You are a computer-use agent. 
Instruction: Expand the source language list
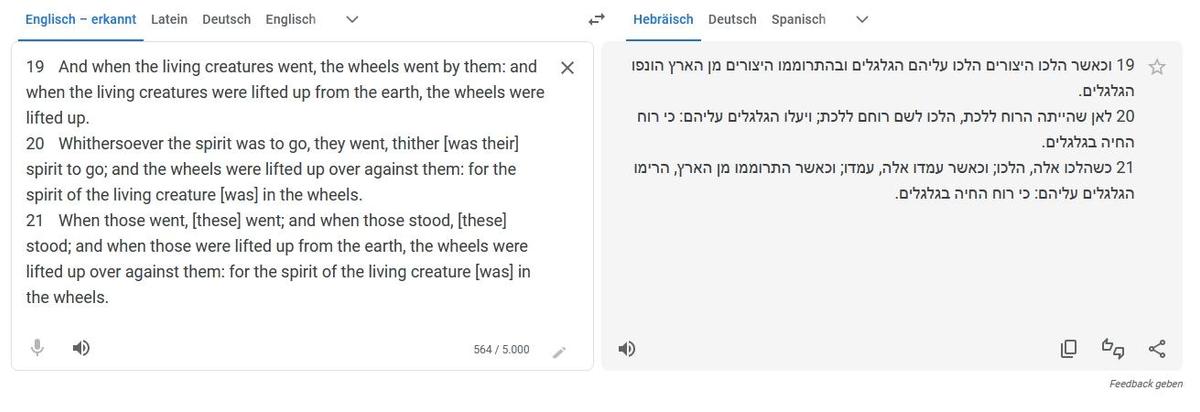(x=351, y=19)
